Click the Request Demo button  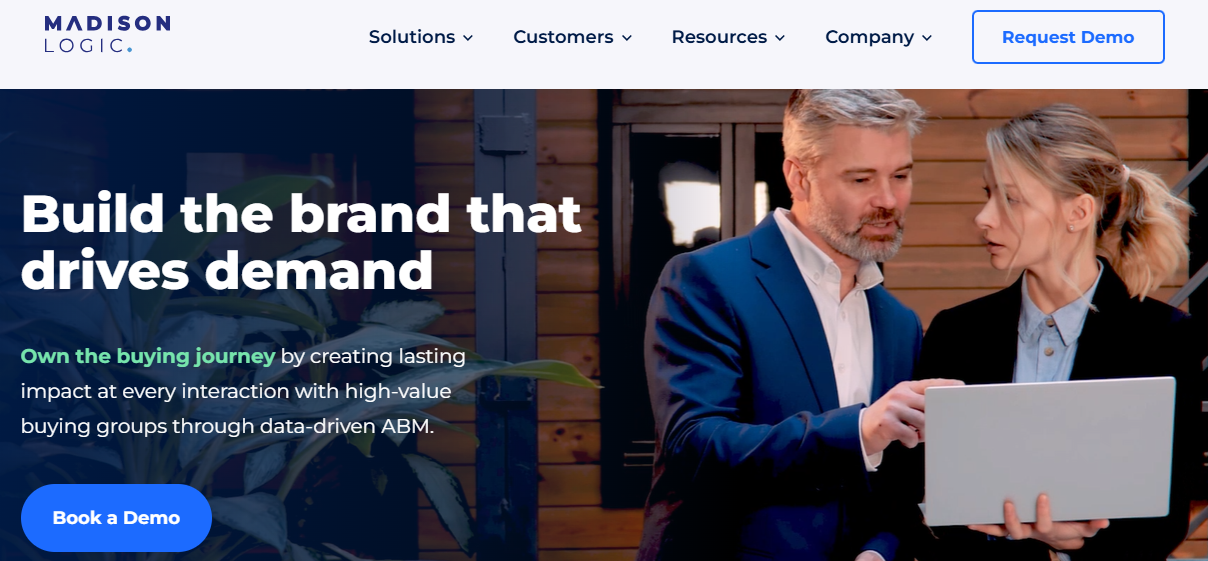[1068, 37]
